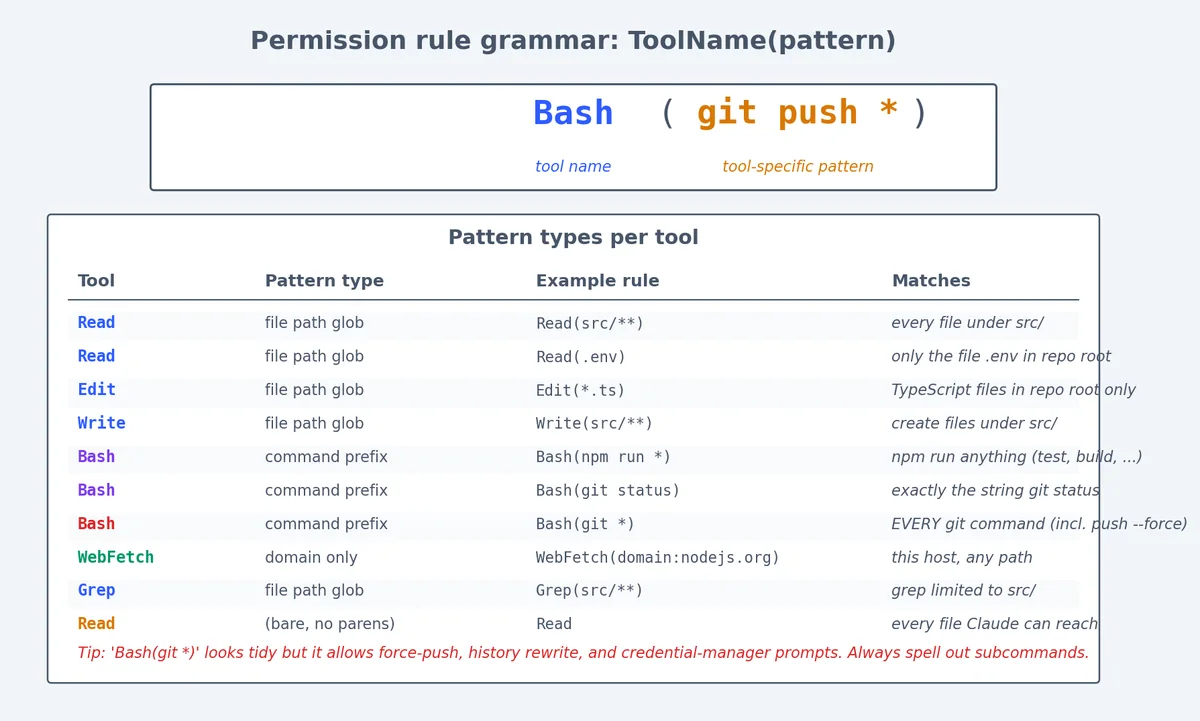Image resolution: width=1200 pixels, height=721 pixels.
Task: Click 'every file Claude can reach'
Action: pos(994,625)
